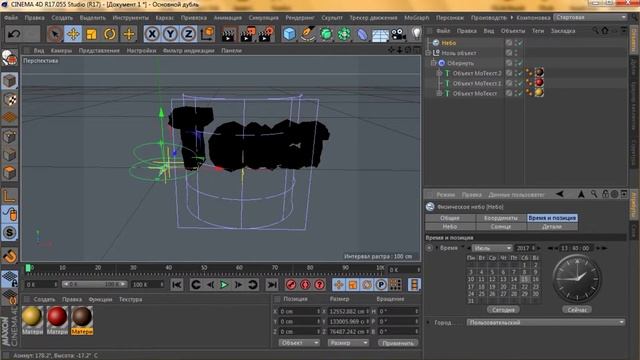Select the Небо object in tree

pyautogui.click(x=449, y=42)
